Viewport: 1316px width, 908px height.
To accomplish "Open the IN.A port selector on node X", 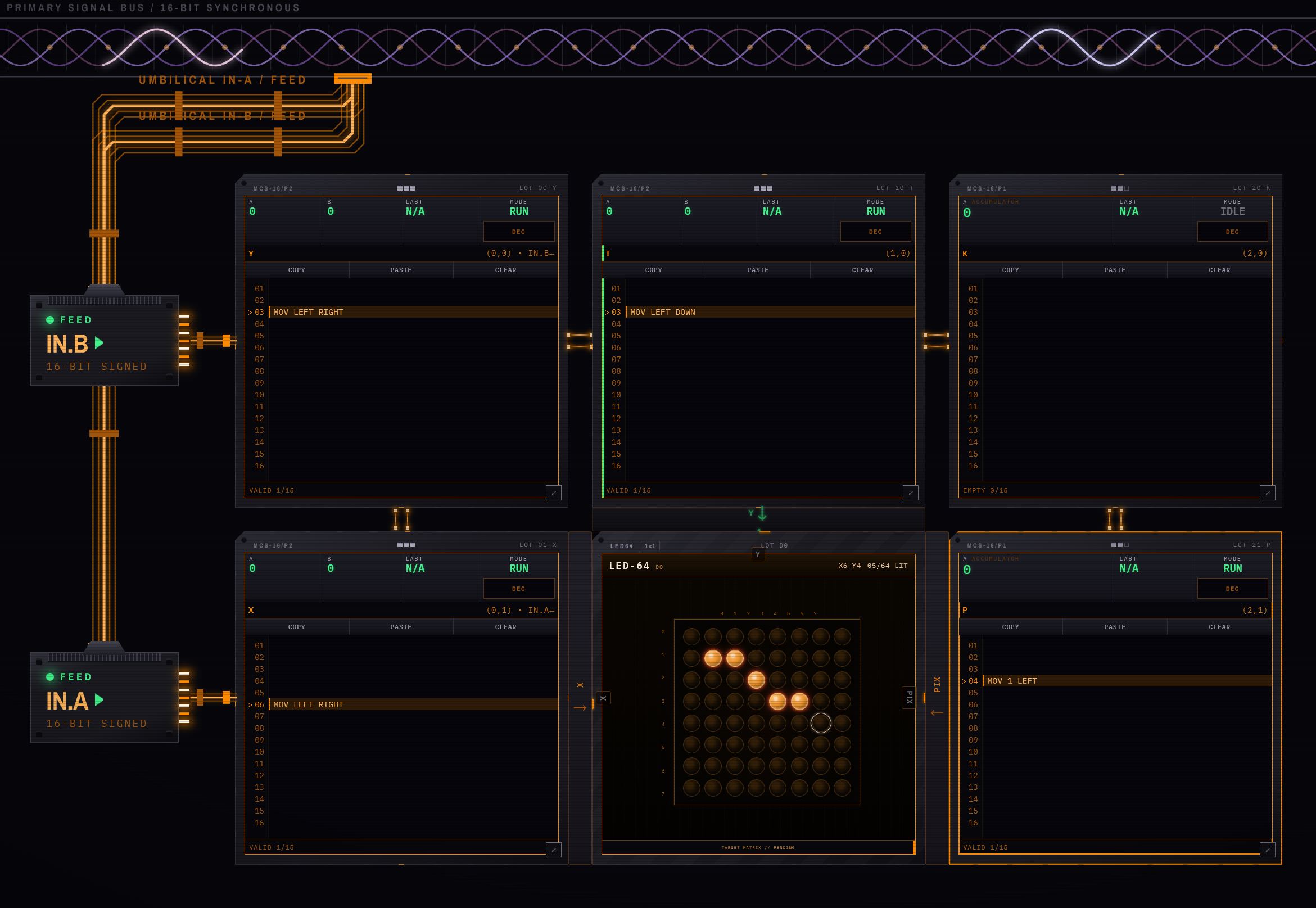I will tap(541, 610).
